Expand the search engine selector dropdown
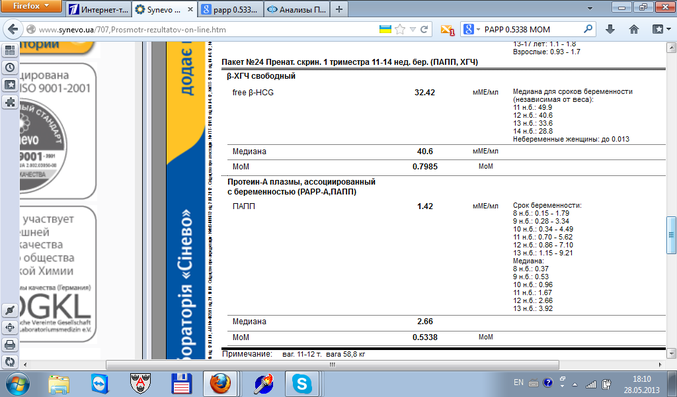677x397 pixels. pyautogui.click(x=471, y=29)
